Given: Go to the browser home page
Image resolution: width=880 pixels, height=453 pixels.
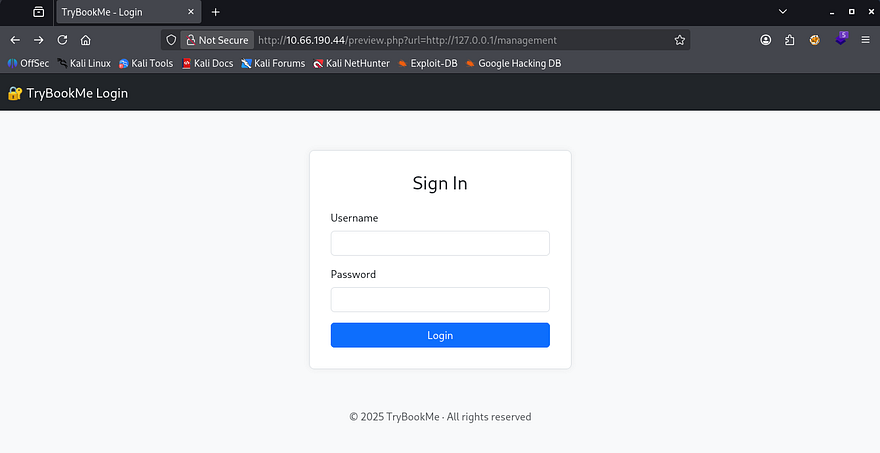Looking at the screenshot, I should coord(86,40).
